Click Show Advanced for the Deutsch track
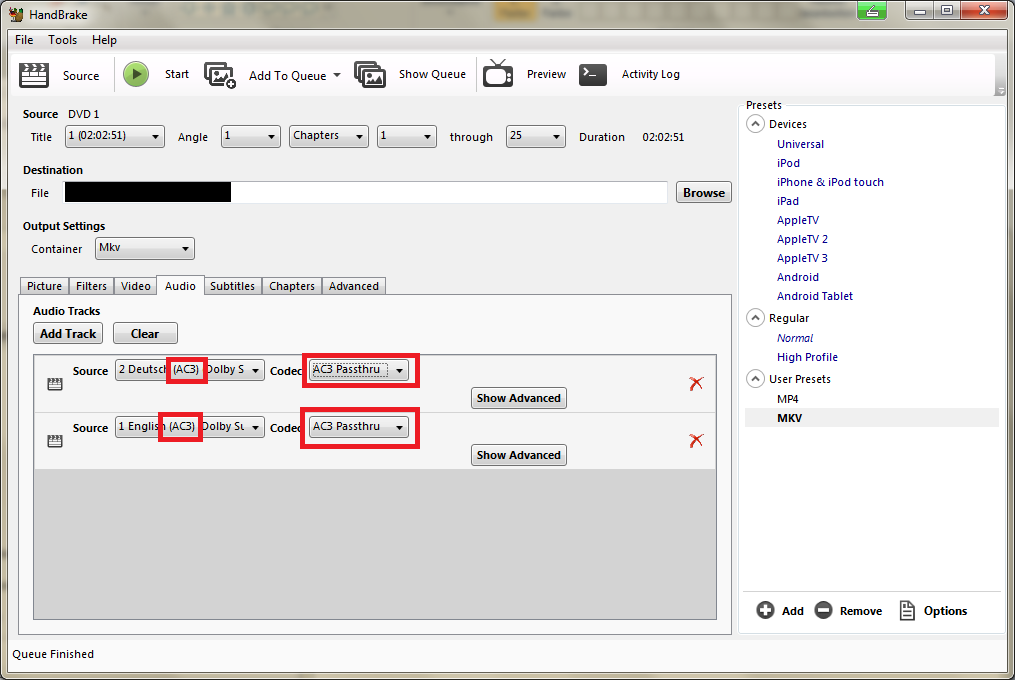Image resolution: width=1015 pixels, height=680 pixels. (x=519, y=398)
